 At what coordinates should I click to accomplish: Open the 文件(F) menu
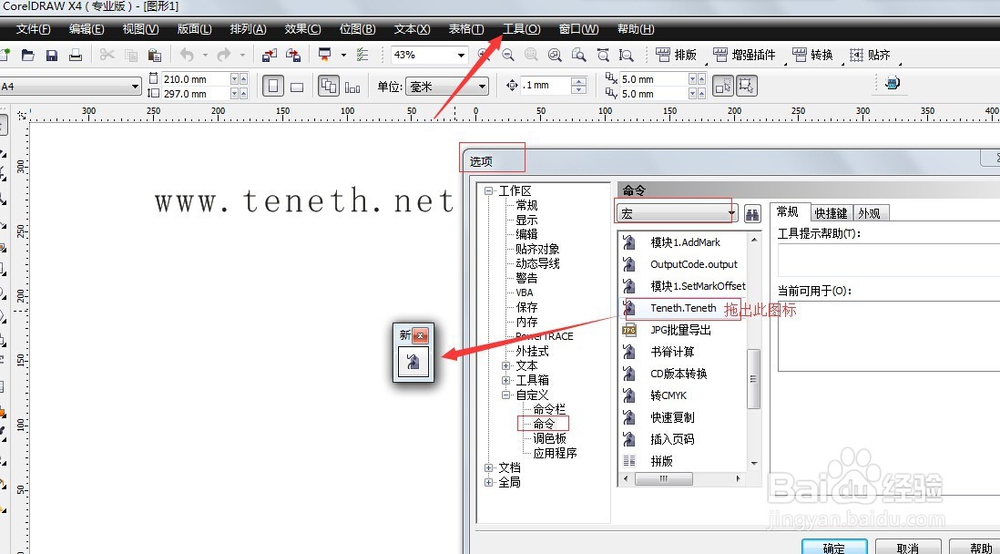33,29
